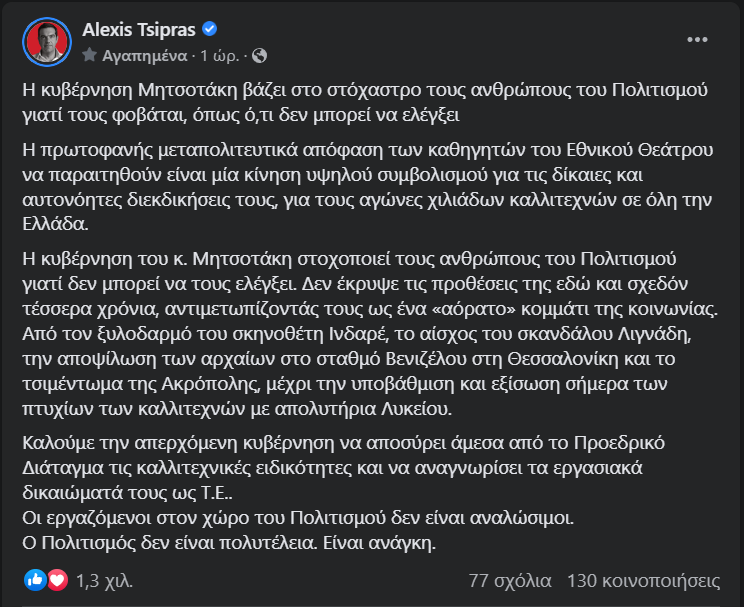Viewport: 744px width, 607px height.
Task: Open the Alexis Tsipras profile name link
Action: click(139, 29)
